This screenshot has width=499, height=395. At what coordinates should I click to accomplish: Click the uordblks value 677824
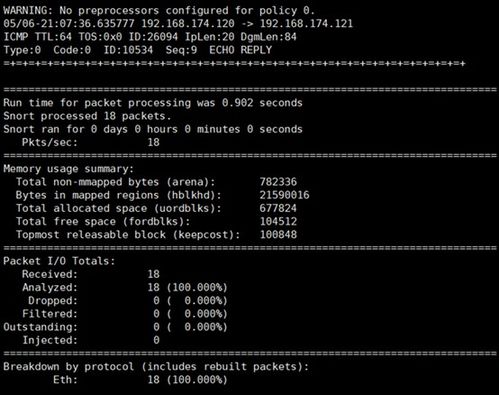coord(278,209)
